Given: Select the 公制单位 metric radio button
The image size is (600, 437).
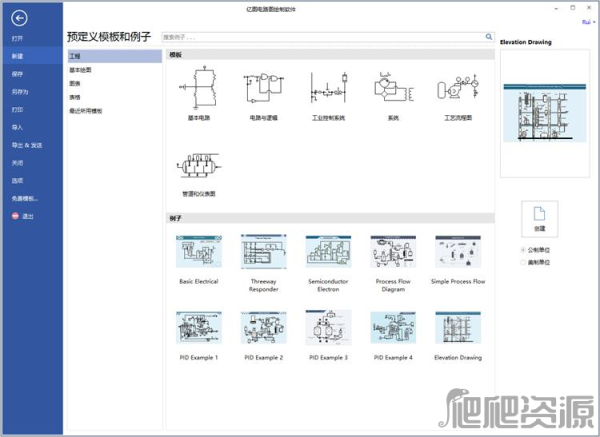Looking at the screenshot, I should pos(523,250).
